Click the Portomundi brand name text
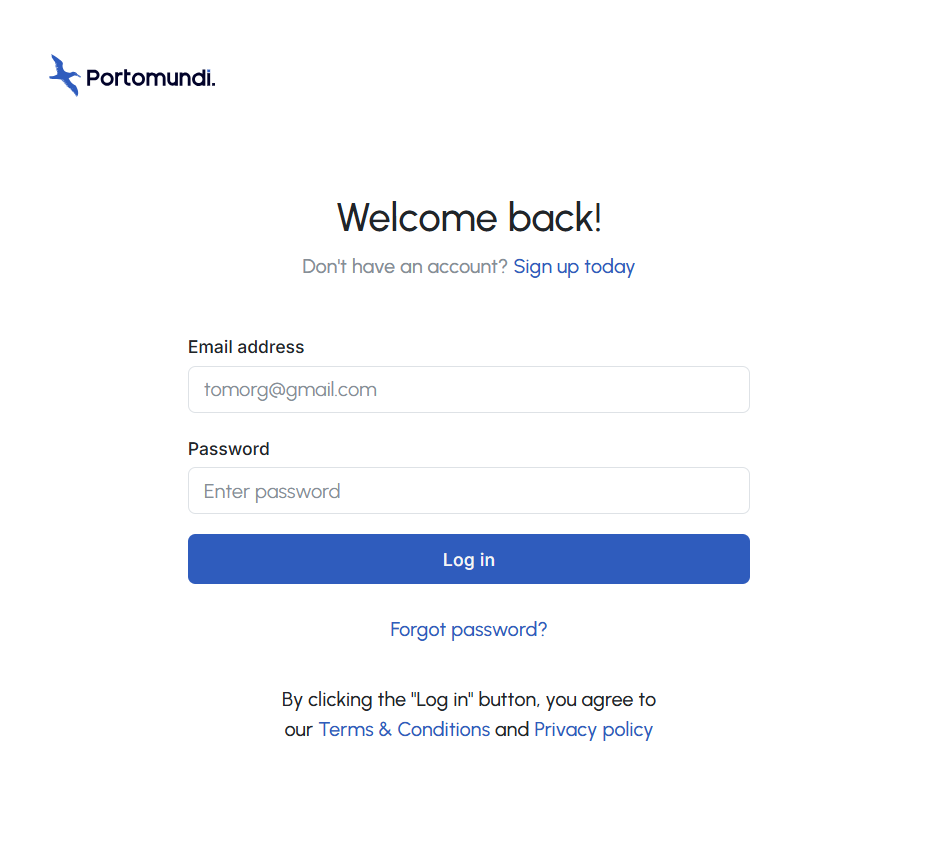 coord(150,77)
